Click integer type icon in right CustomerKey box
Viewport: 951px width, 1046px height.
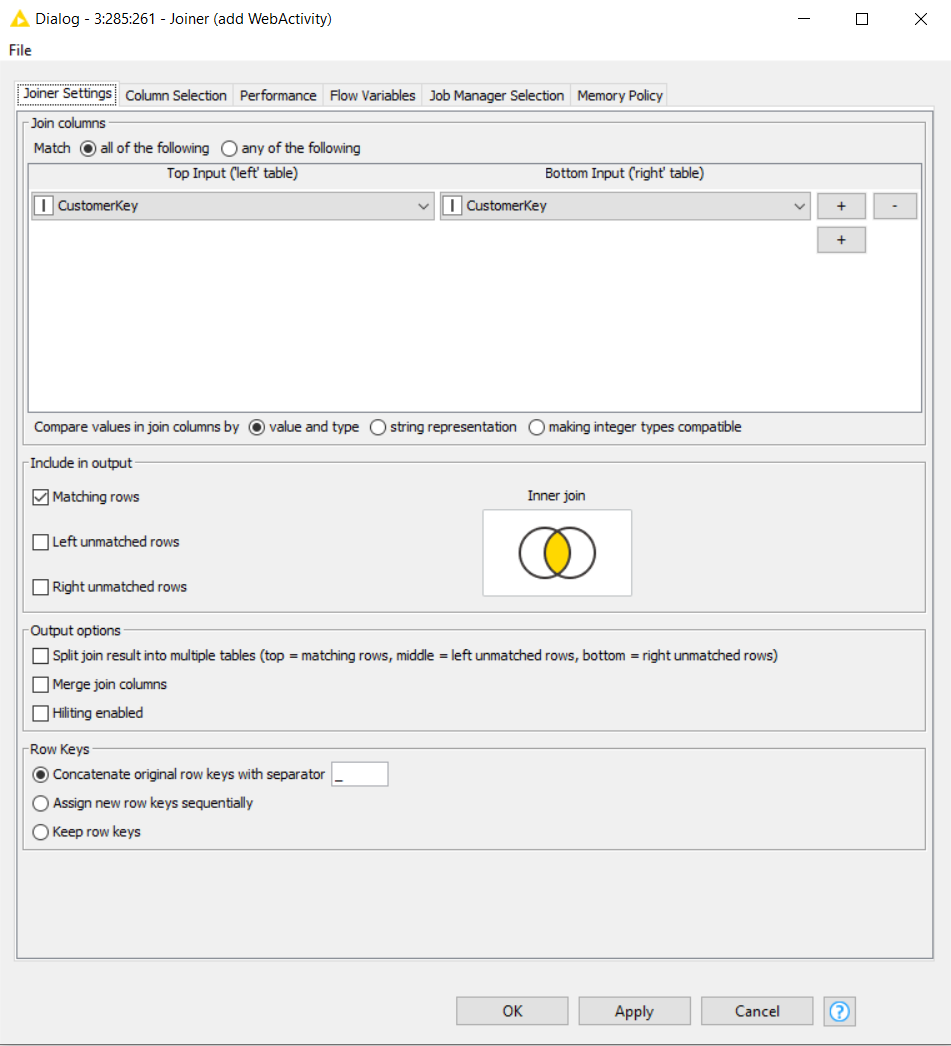pyautogui.click(x=452, y=205)
